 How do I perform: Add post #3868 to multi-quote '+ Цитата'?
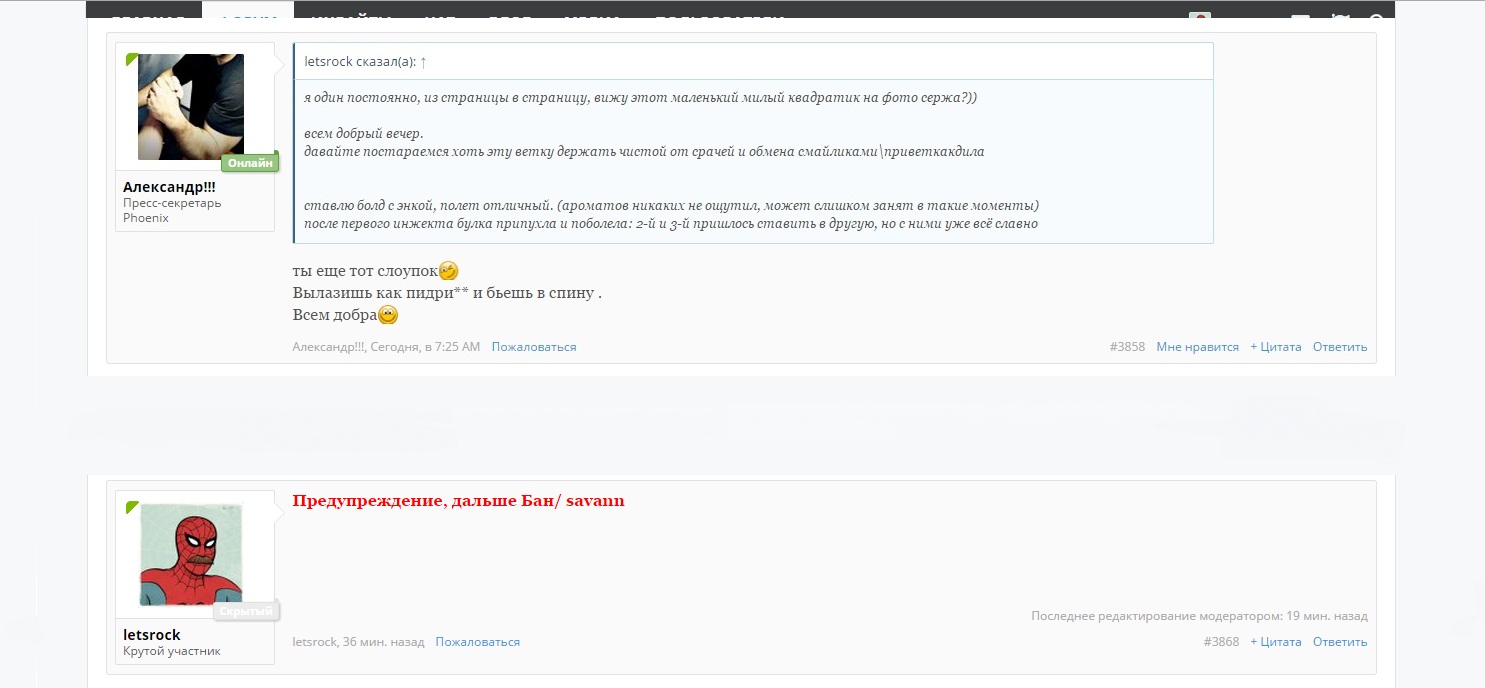coord(1276,642)
